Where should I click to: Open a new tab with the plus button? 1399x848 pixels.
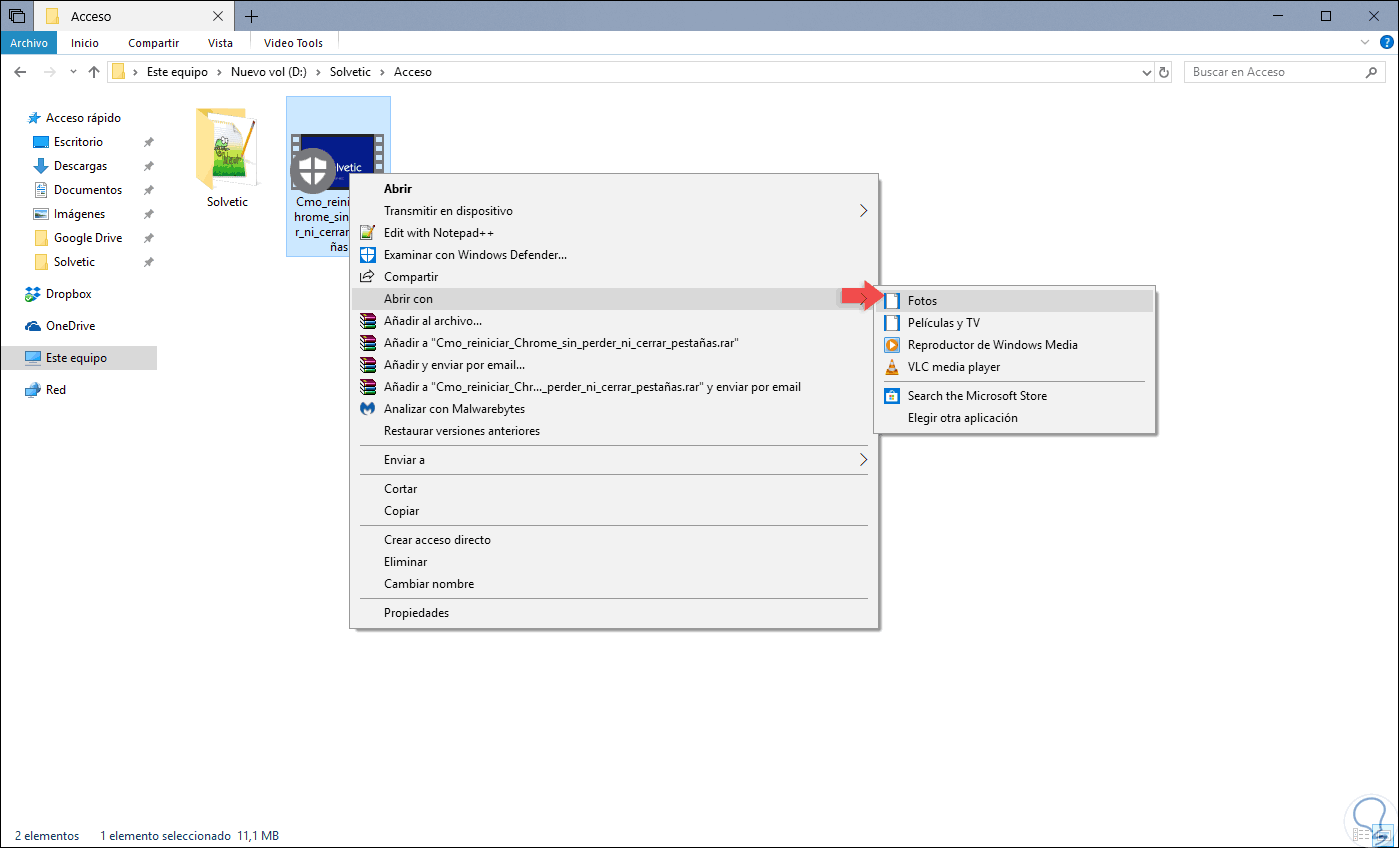click(x=251, y=16)
